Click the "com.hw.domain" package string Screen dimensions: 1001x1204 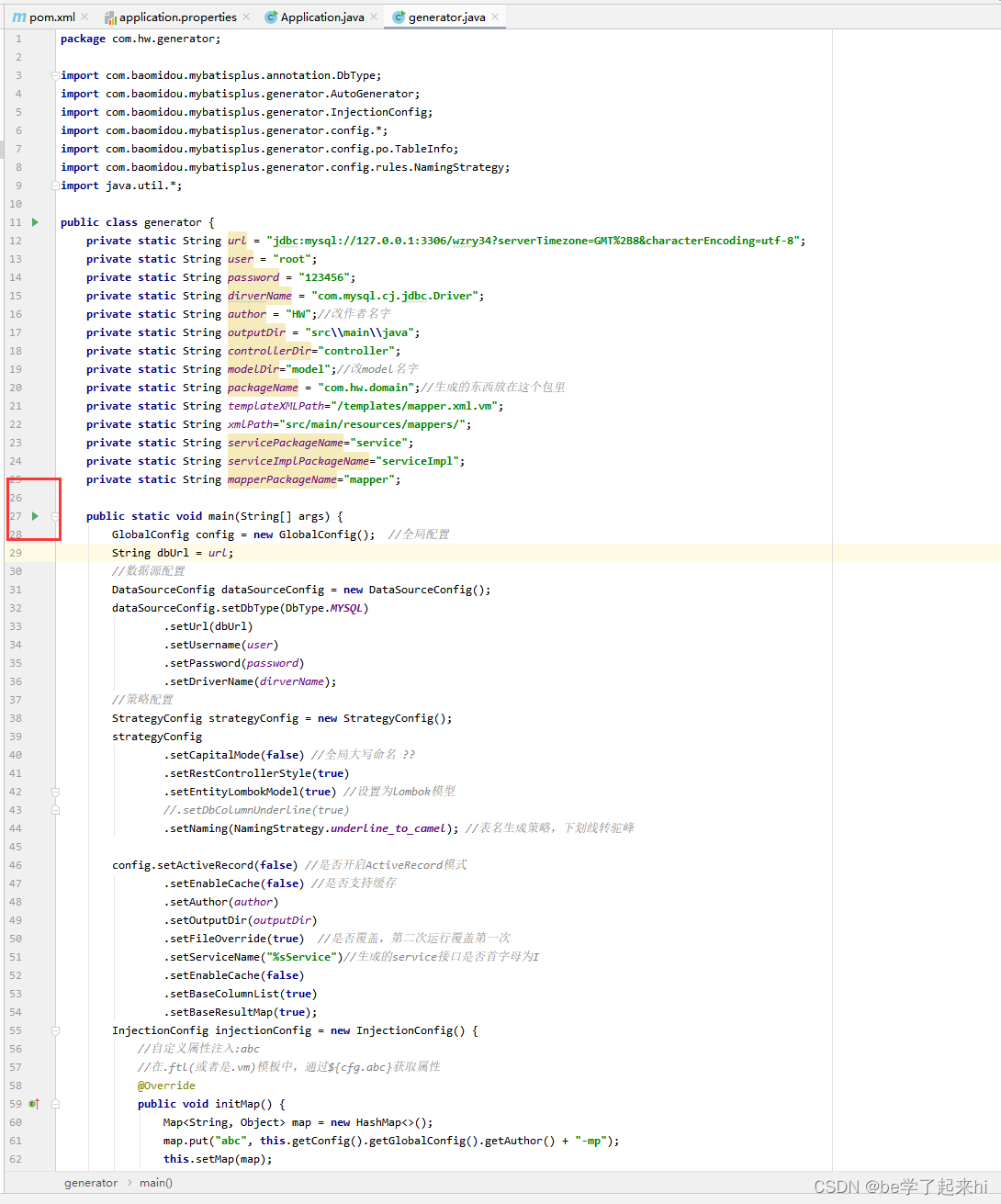coord(368,388)
